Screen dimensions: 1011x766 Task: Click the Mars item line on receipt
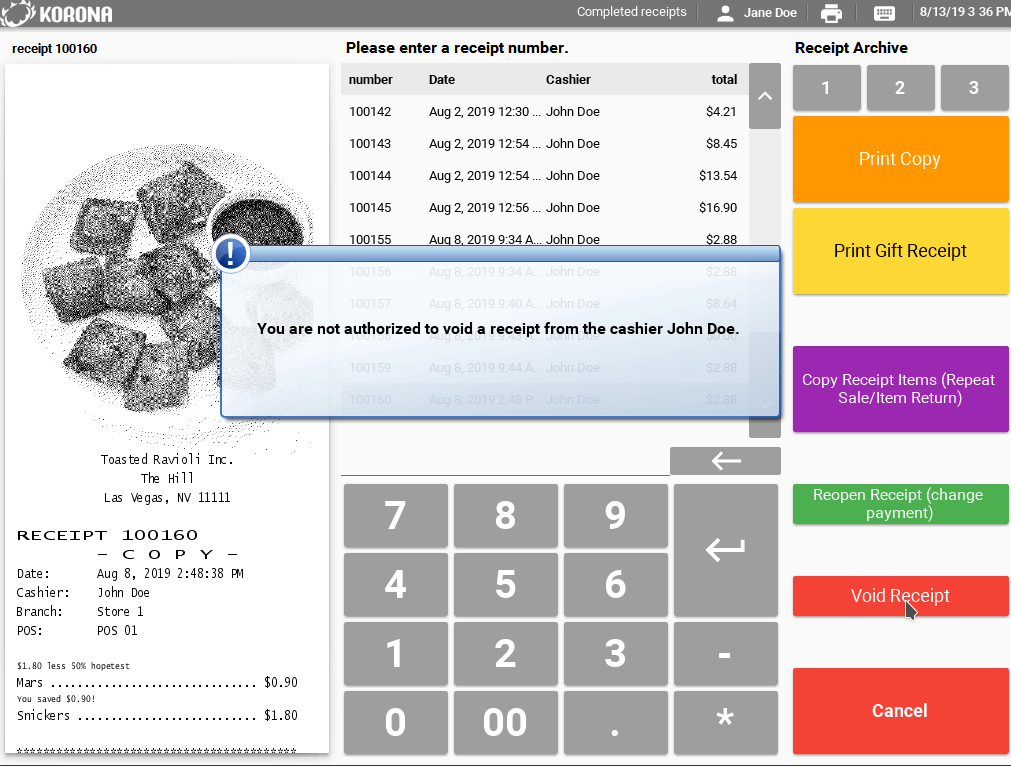tap(157, 682)
